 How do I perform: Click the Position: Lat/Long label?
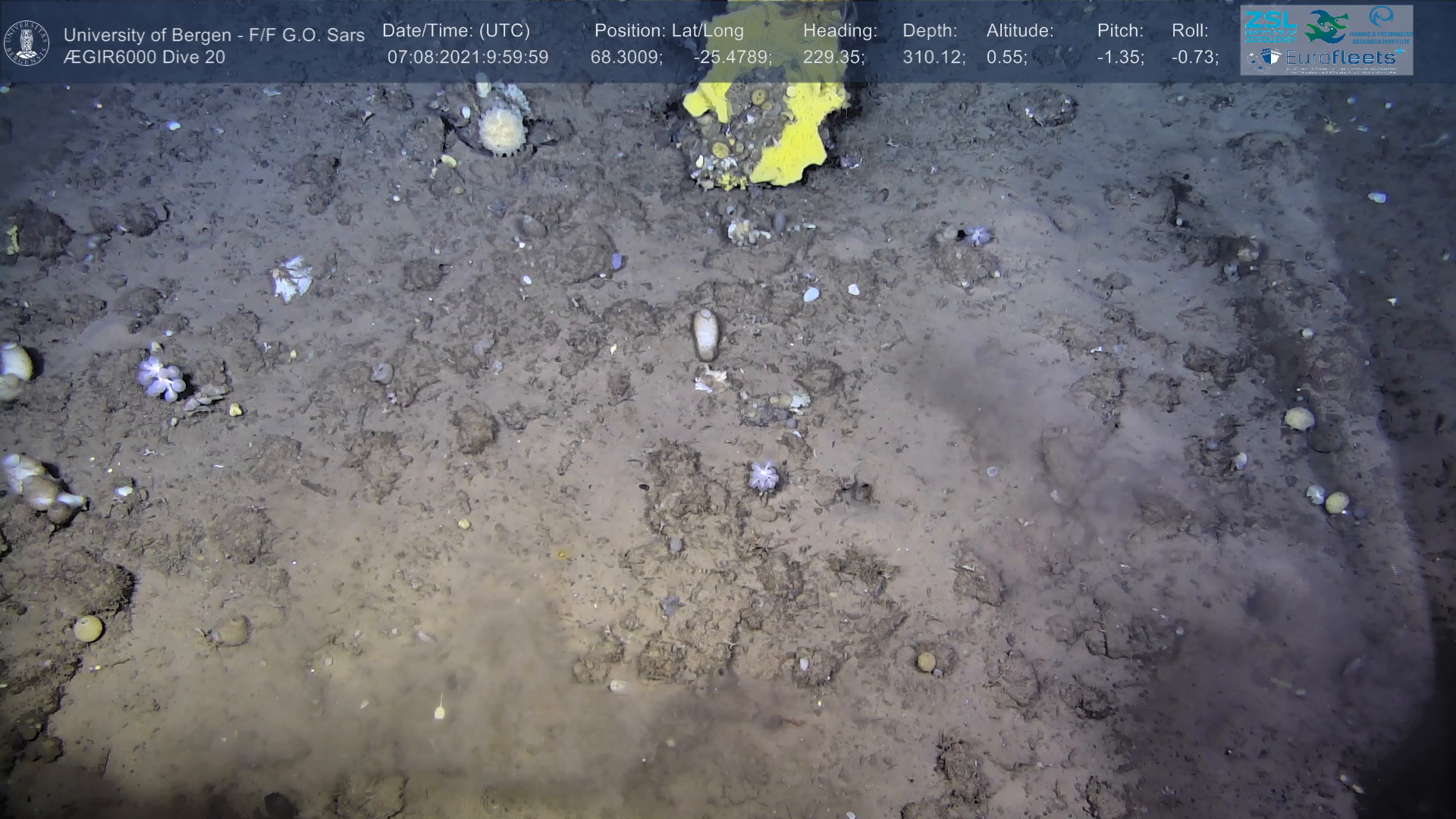point(668,31)
